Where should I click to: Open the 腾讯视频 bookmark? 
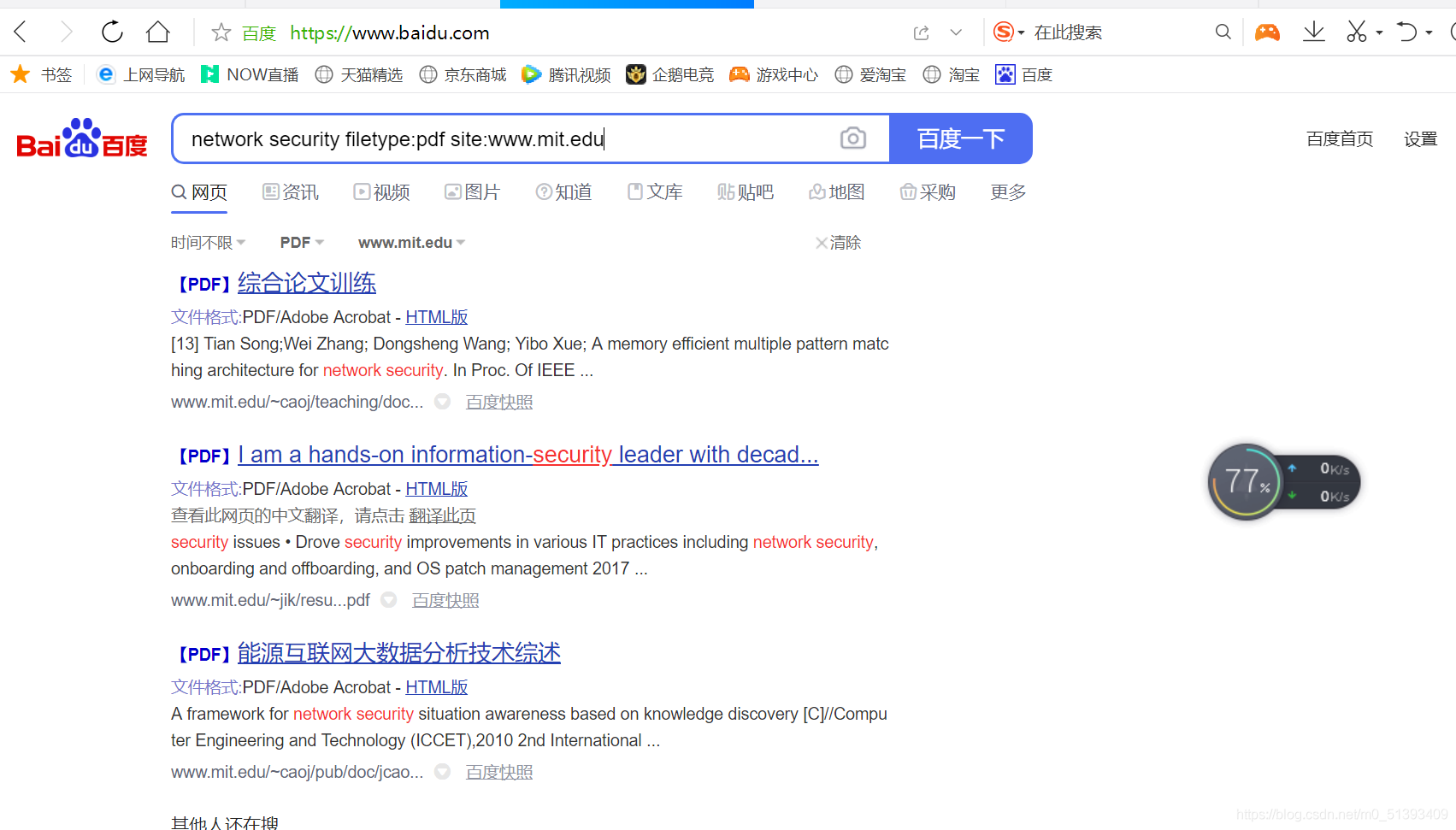click(566, 75)
